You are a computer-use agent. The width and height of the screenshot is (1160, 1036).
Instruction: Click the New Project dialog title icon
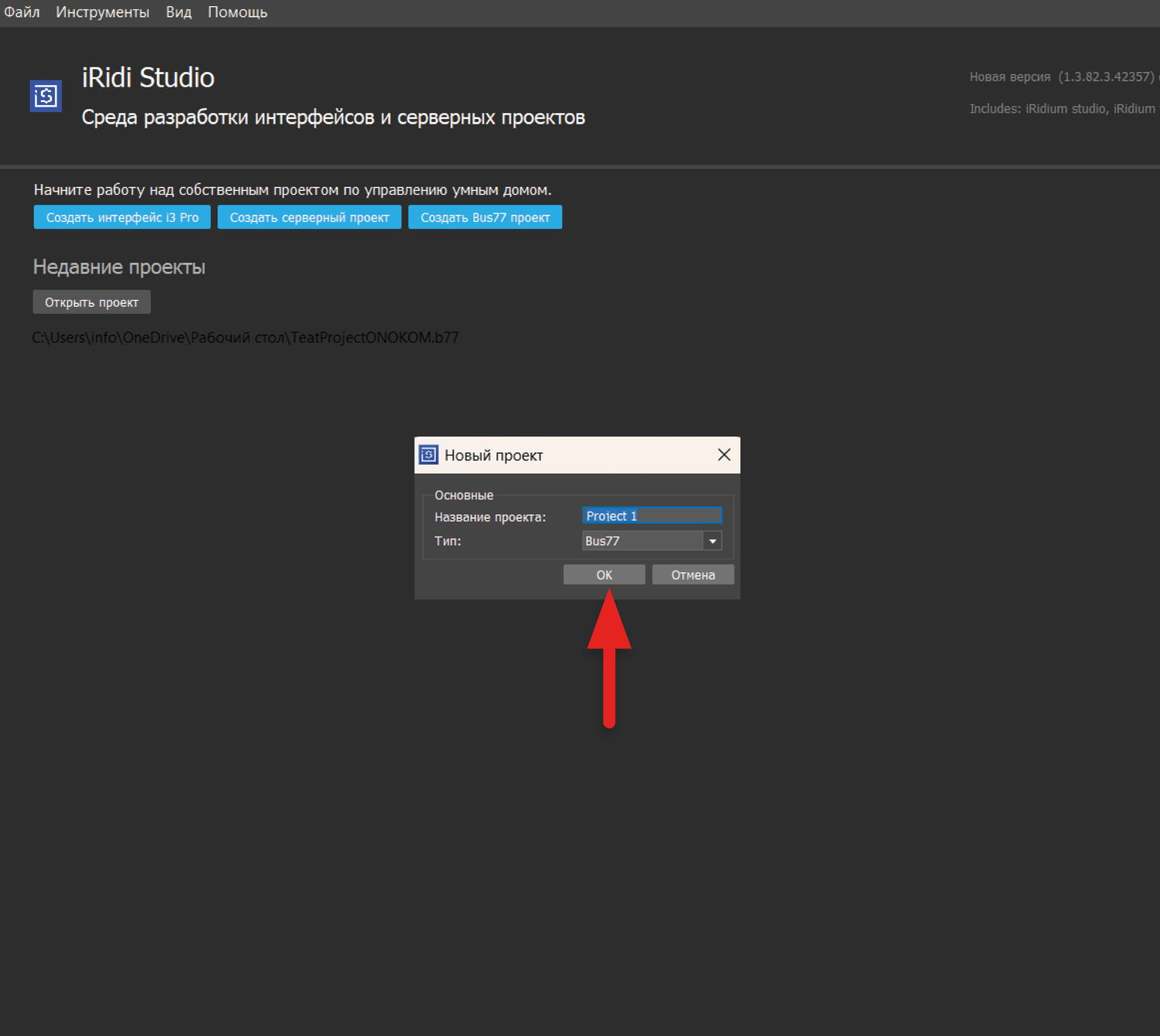pos(428,455)
